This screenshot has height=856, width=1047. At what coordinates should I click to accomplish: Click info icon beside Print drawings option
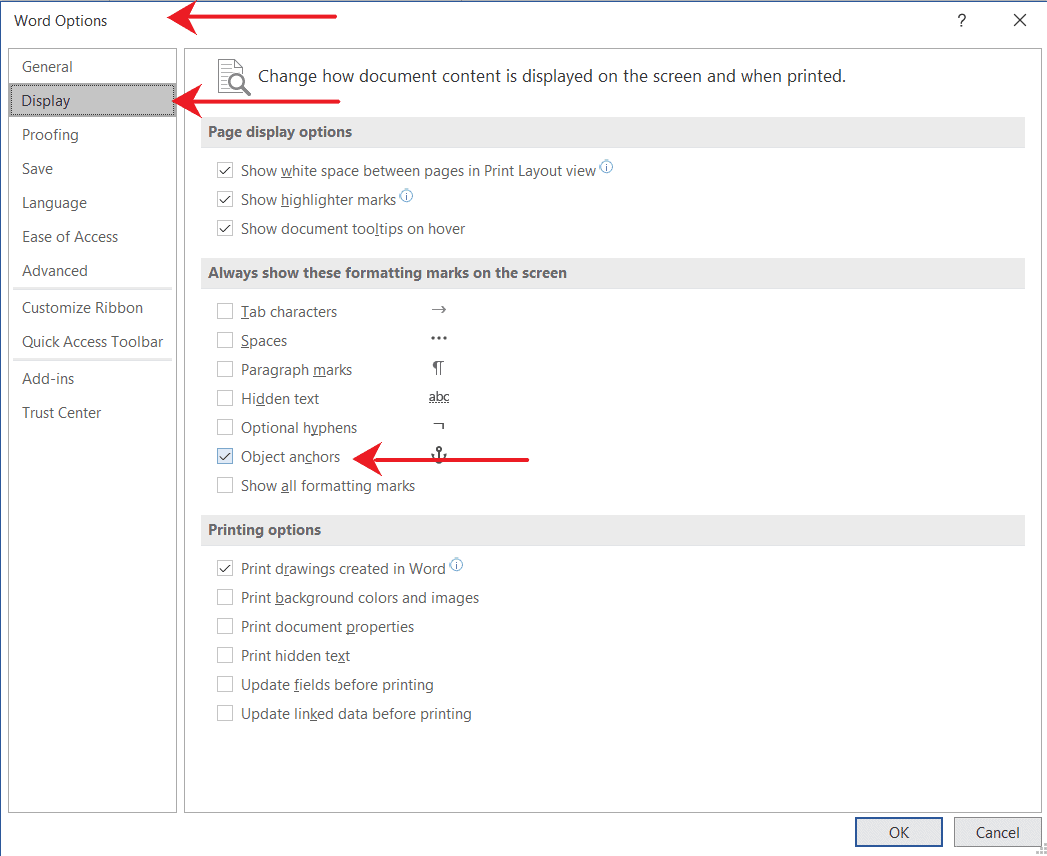(456, 565)
